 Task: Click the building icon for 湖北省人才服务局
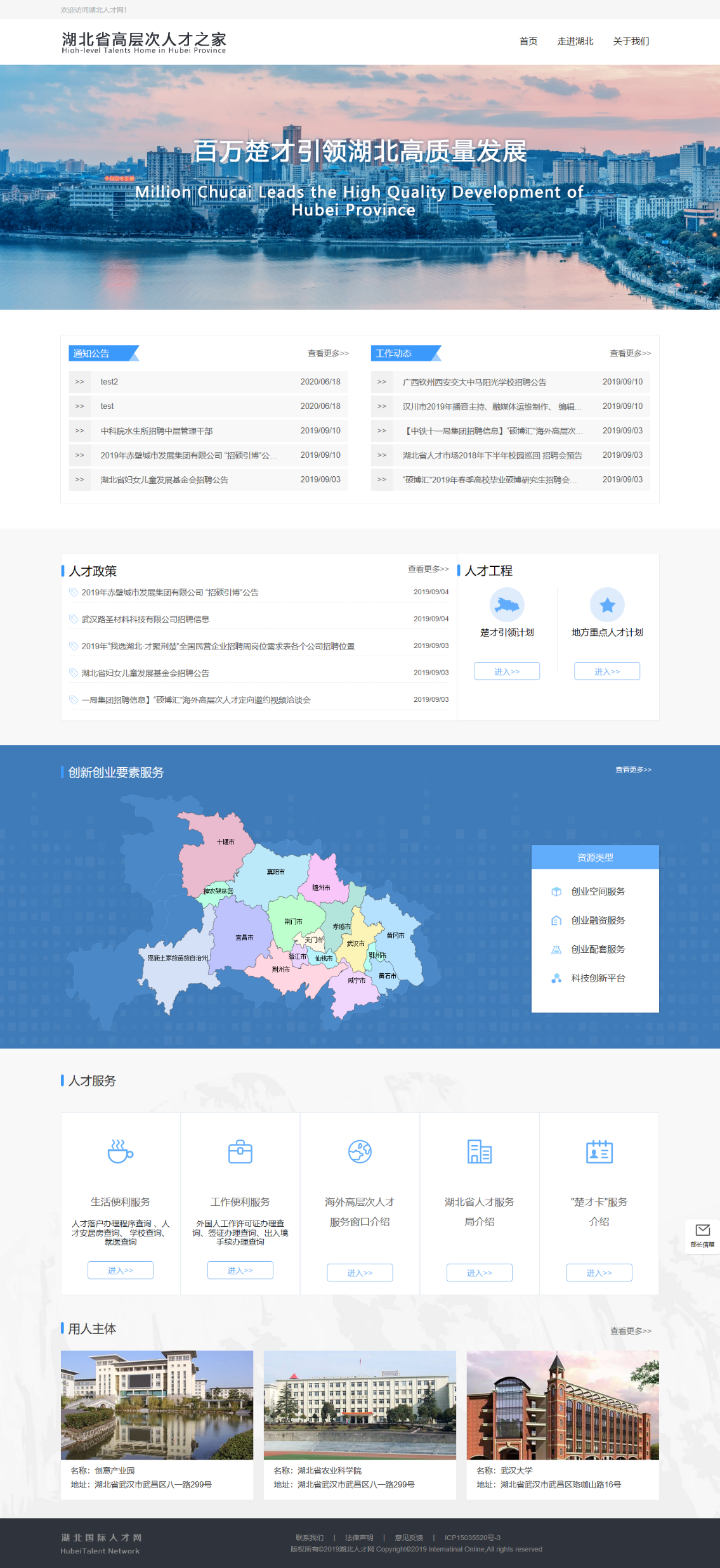point(480,1151)
